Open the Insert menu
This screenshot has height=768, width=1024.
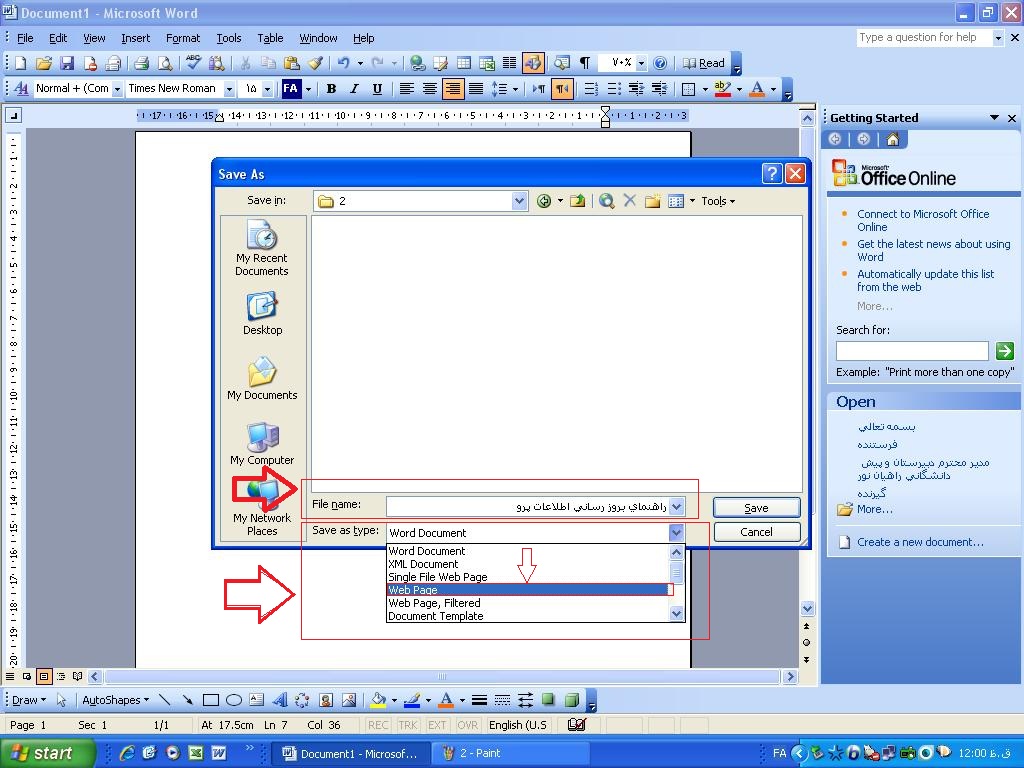[135, 38]
